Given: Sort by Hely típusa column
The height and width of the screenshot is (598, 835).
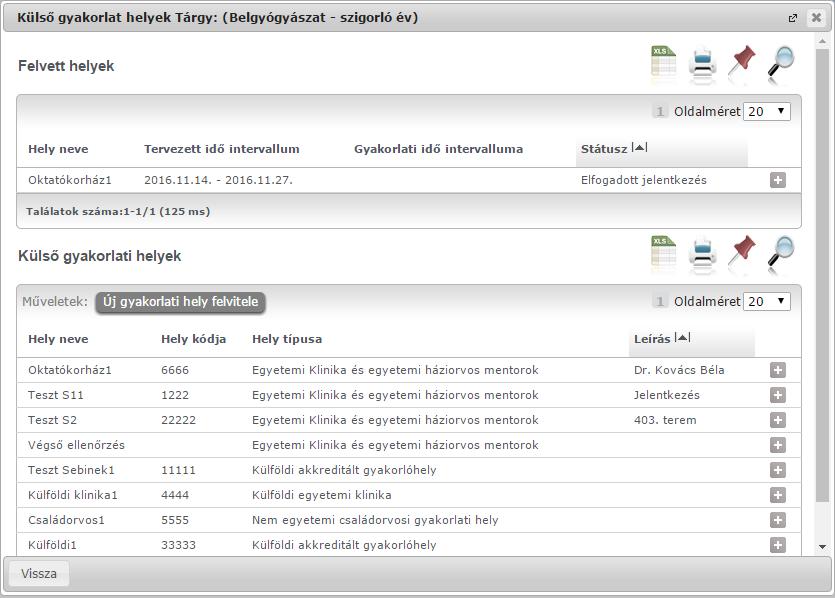Looking at the screenshot, I should coord(287,339).
